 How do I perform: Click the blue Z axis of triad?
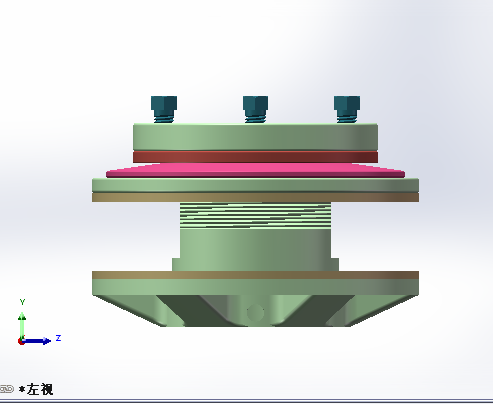coord(37,341)
